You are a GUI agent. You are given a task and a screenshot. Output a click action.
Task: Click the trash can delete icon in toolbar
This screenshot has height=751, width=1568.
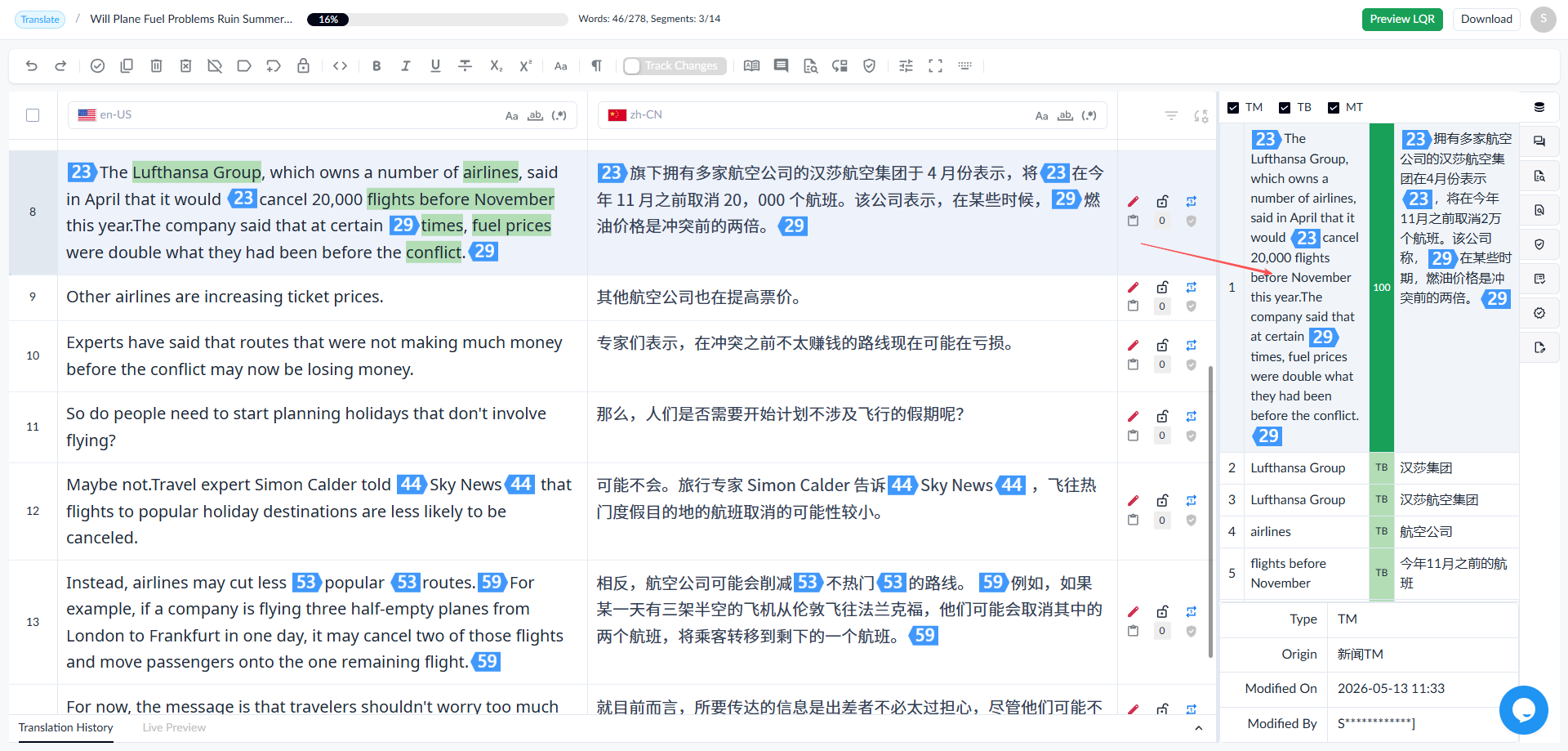(156, 66)
